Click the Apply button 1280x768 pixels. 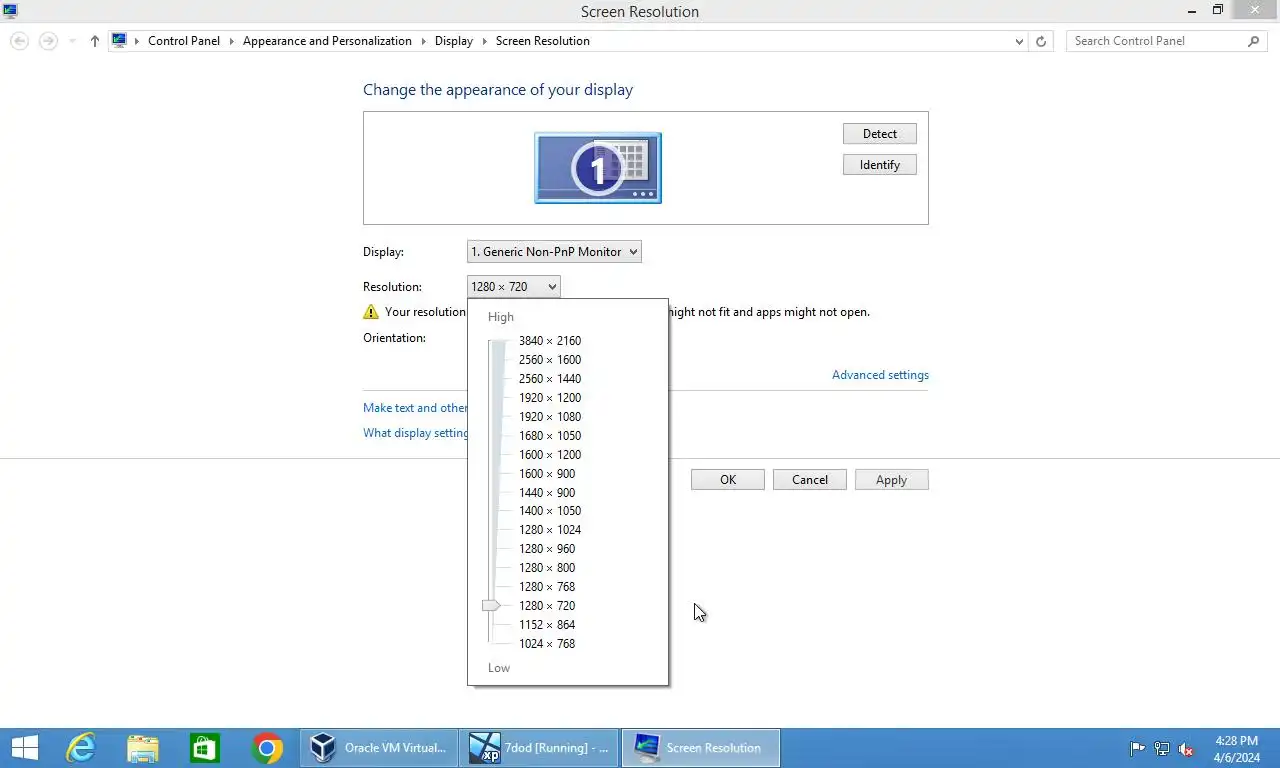[892, 480]
